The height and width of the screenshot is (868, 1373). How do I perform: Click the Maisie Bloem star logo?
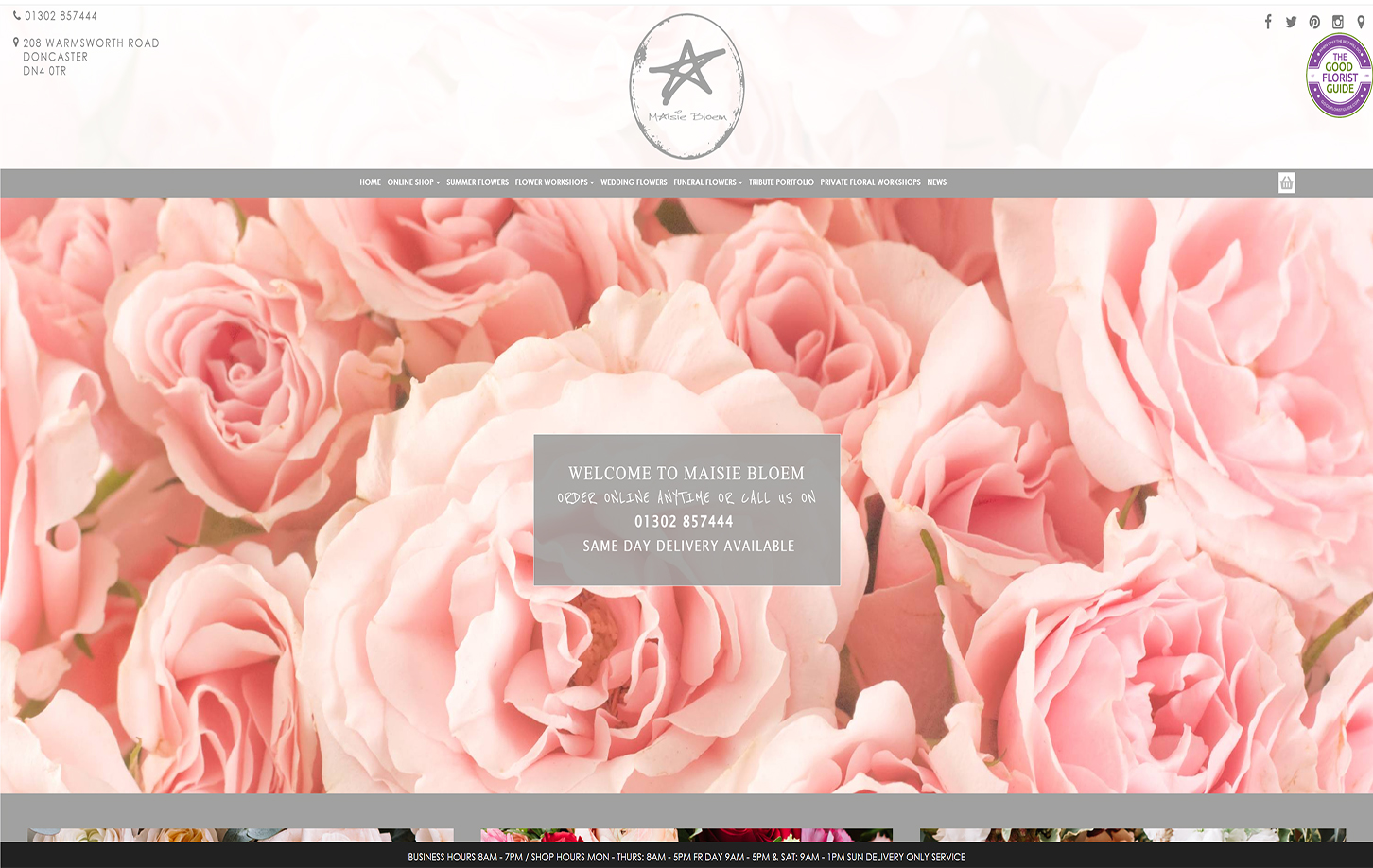pyautogui.click(x=686, y=86)
